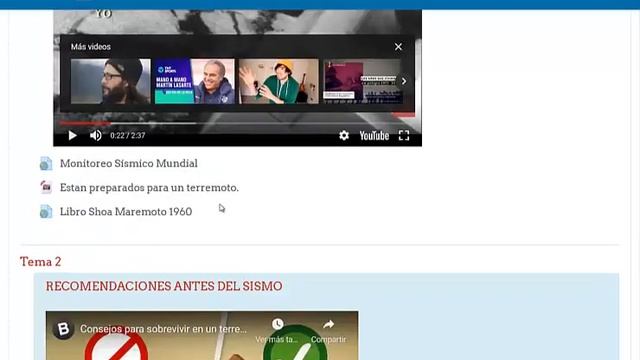
Task: Open the yellow beanie guy video thumbnail
Action: (x=279, y=81)
